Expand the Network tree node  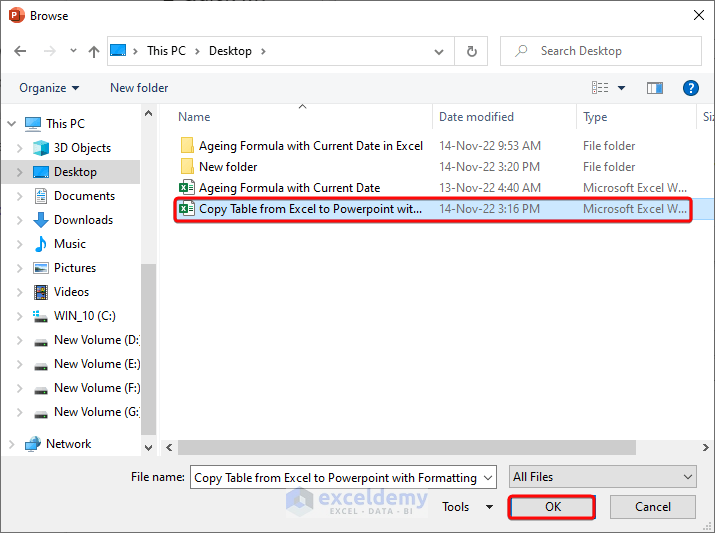12,444
